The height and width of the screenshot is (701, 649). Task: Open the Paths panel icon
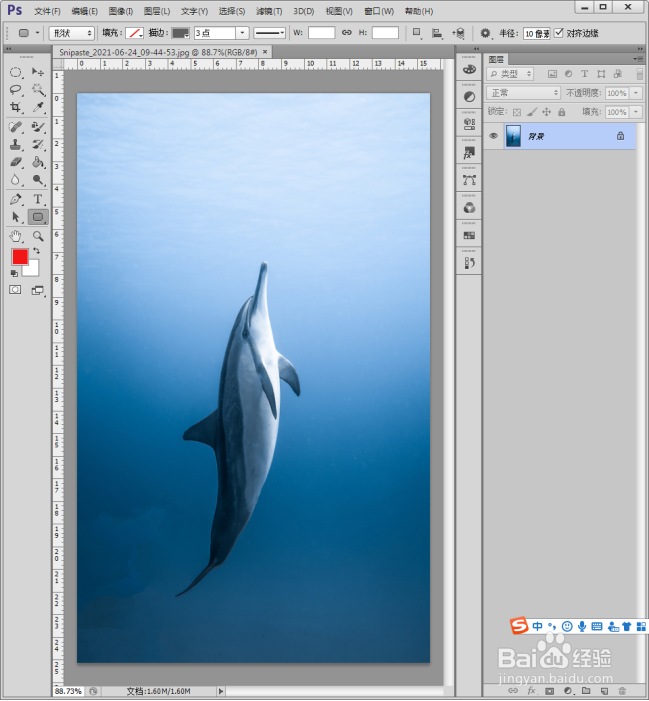469,180
